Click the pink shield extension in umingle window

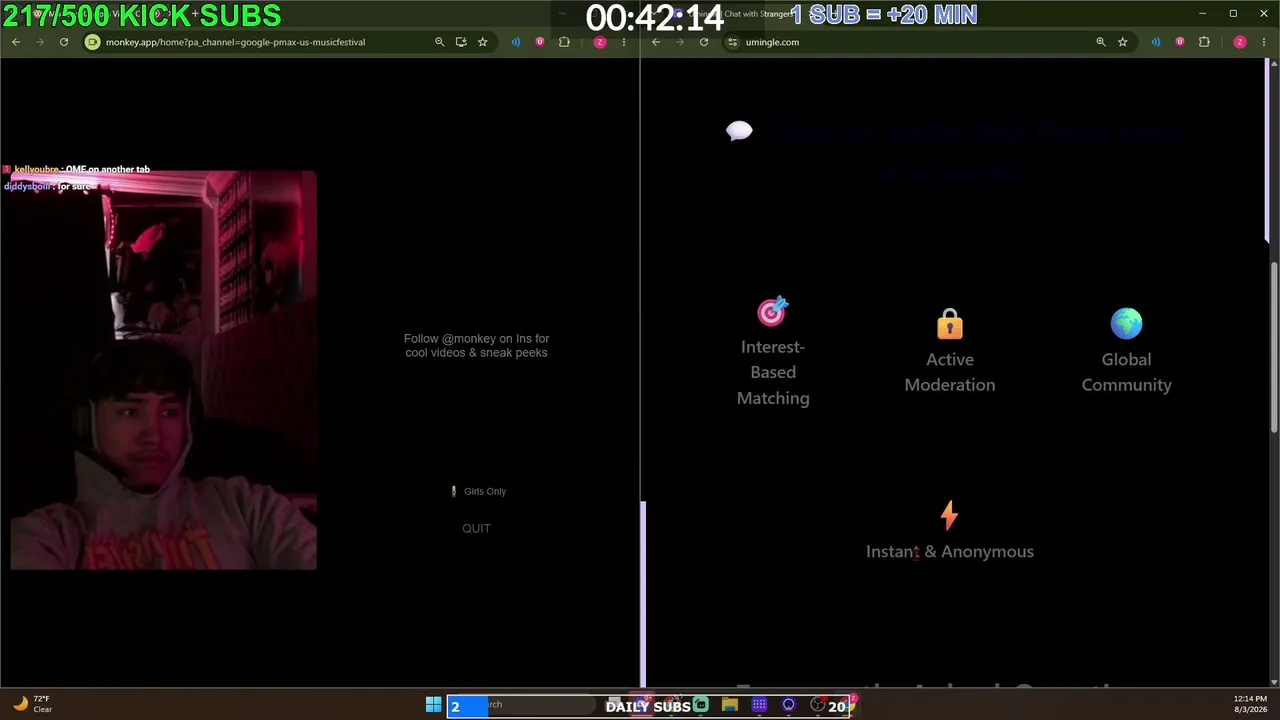(x=1180, y=42)
